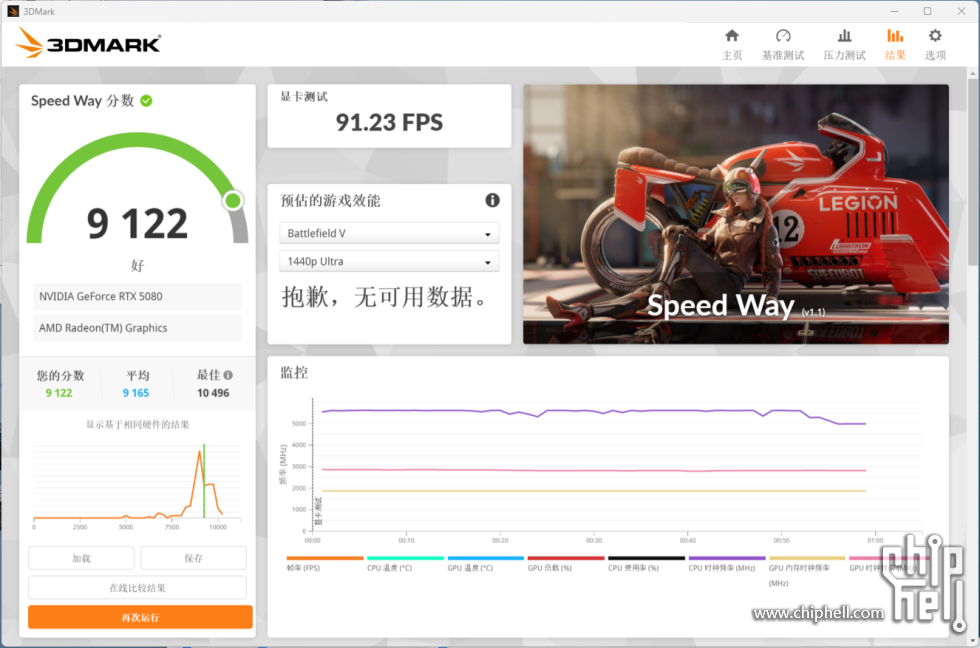980x648 pixels.
Task: Open the 基准测试 benchmarks section
Action: 782,44
